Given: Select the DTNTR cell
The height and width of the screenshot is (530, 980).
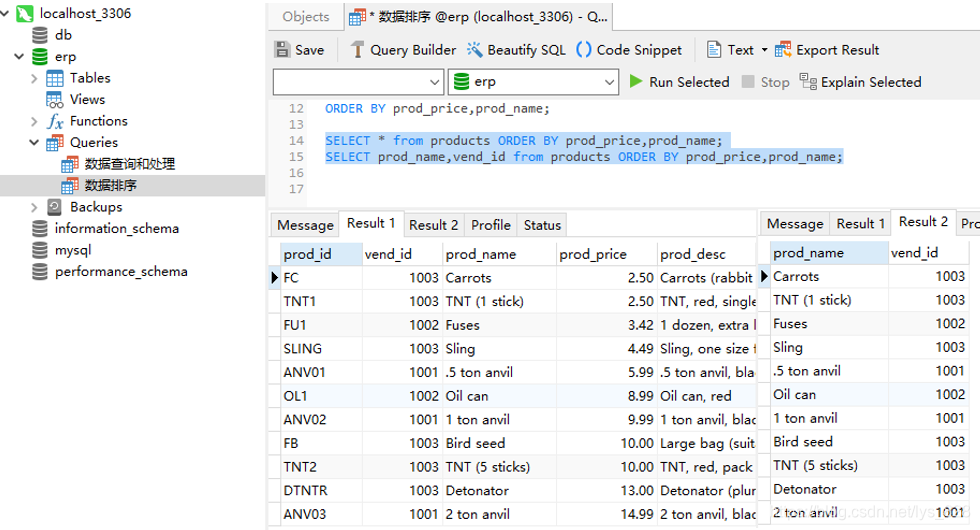Looking at the screenshot, I should 321,491.
